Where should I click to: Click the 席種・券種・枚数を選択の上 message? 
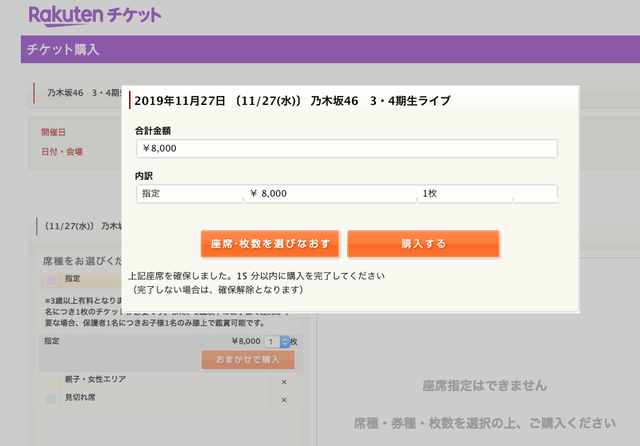484,423
